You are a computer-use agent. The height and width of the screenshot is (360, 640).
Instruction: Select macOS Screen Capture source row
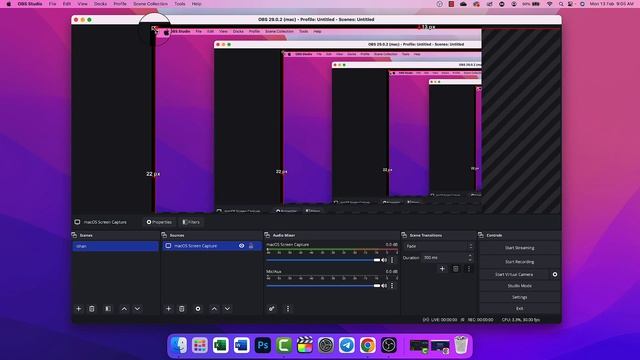[211, 246]
